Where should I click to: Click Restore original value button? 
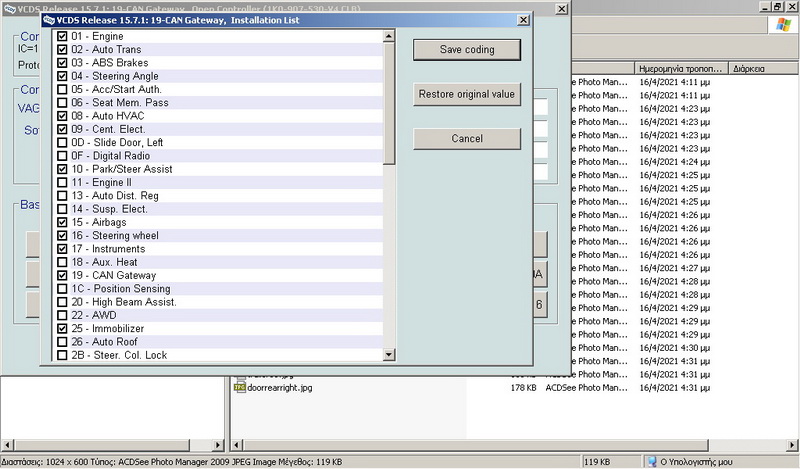pos(467,94)
